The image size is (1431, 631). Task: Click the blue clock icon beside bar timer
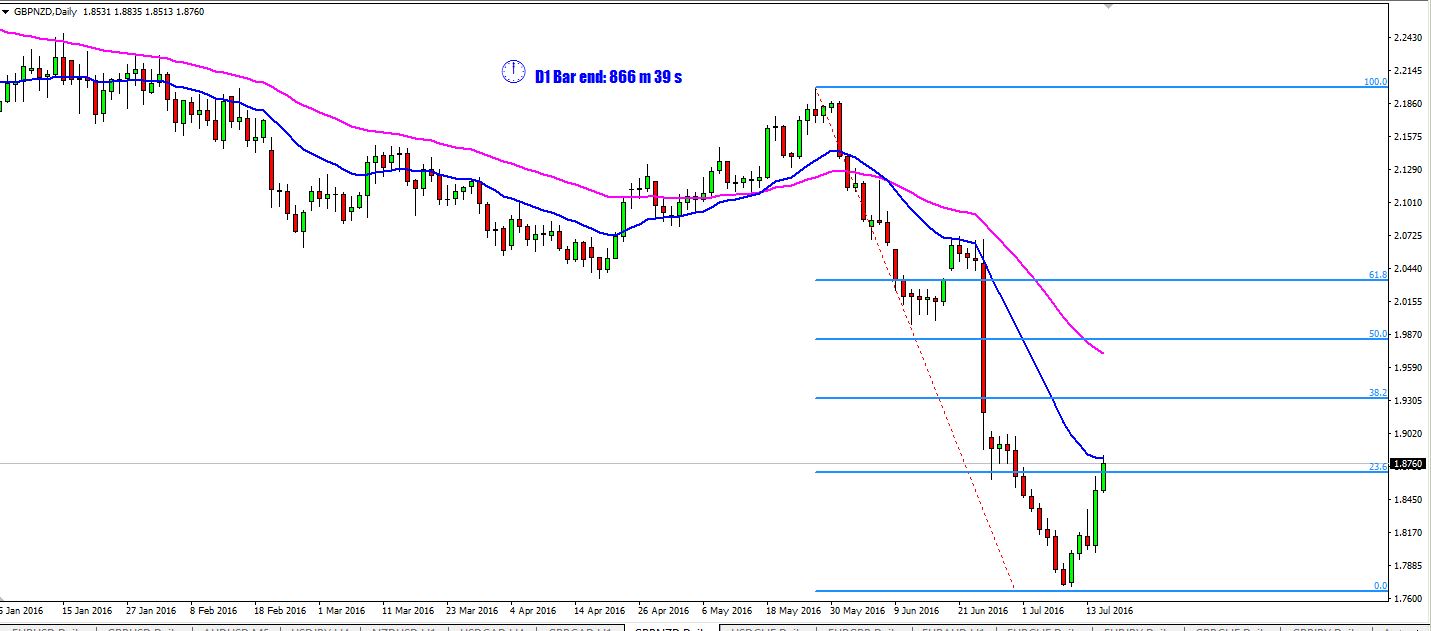coord(513,71)
